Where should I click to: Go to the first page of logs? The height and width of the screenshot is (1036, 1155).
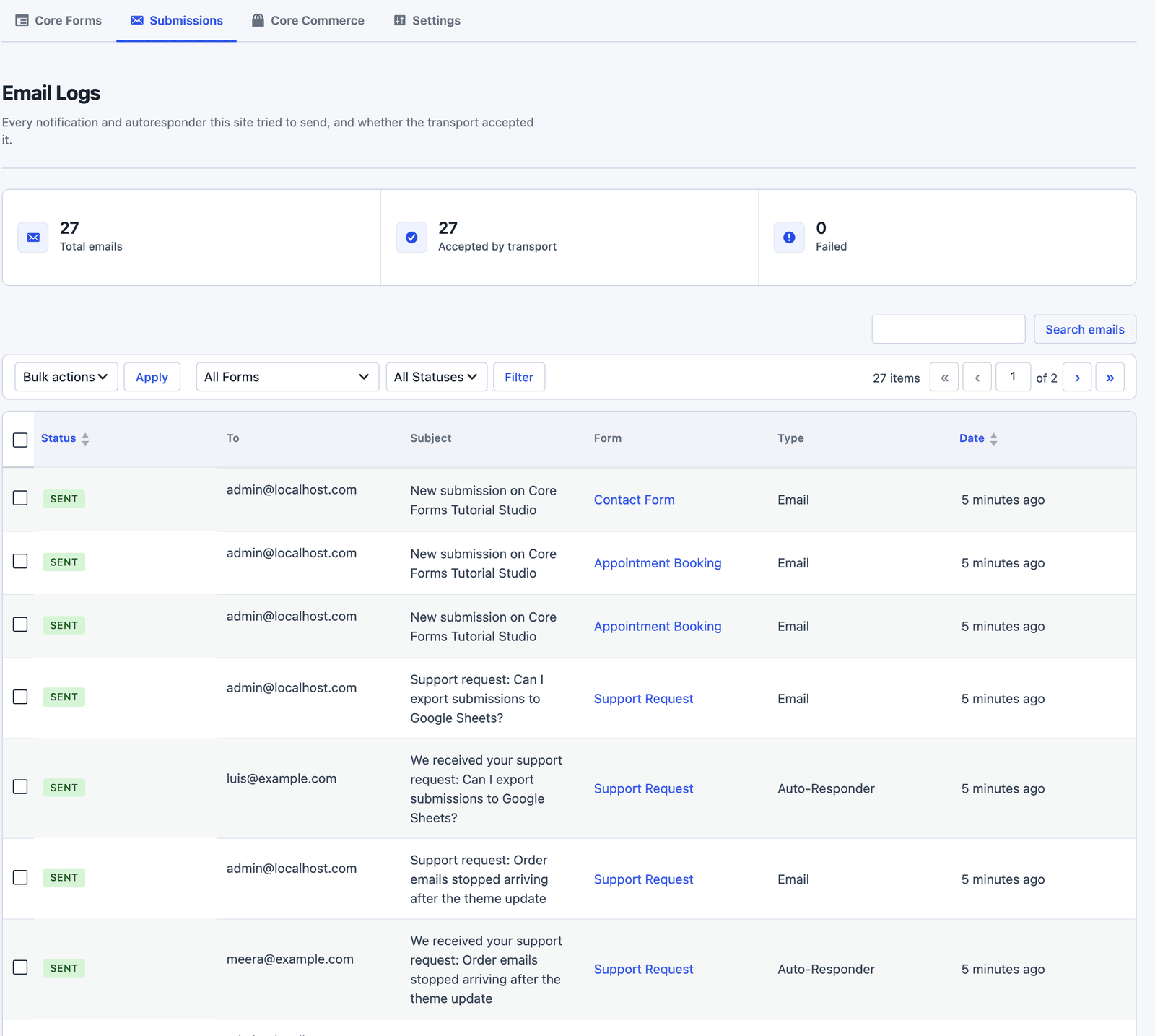tap(944, 377)
